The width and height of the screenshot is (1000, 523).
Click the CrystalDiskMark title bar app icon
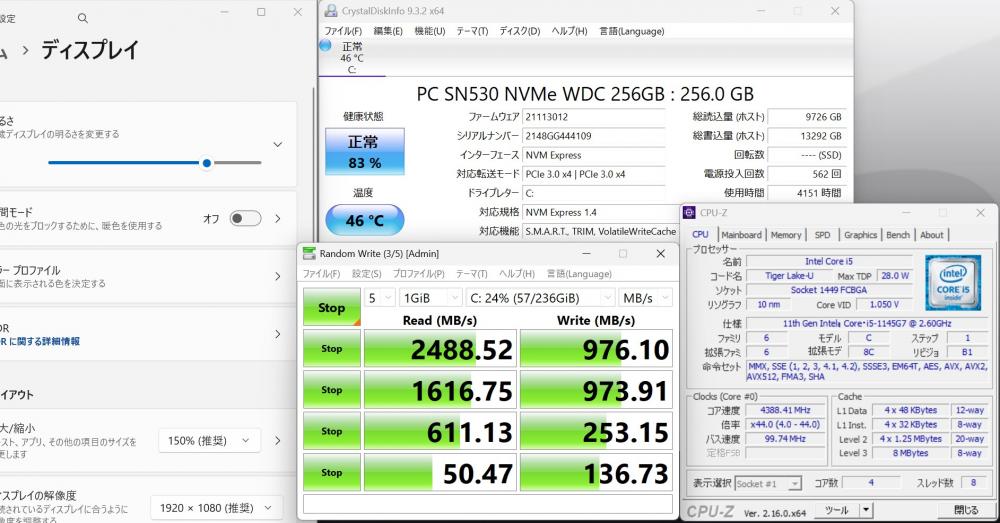pyautogui.click(x=309, y=253)
